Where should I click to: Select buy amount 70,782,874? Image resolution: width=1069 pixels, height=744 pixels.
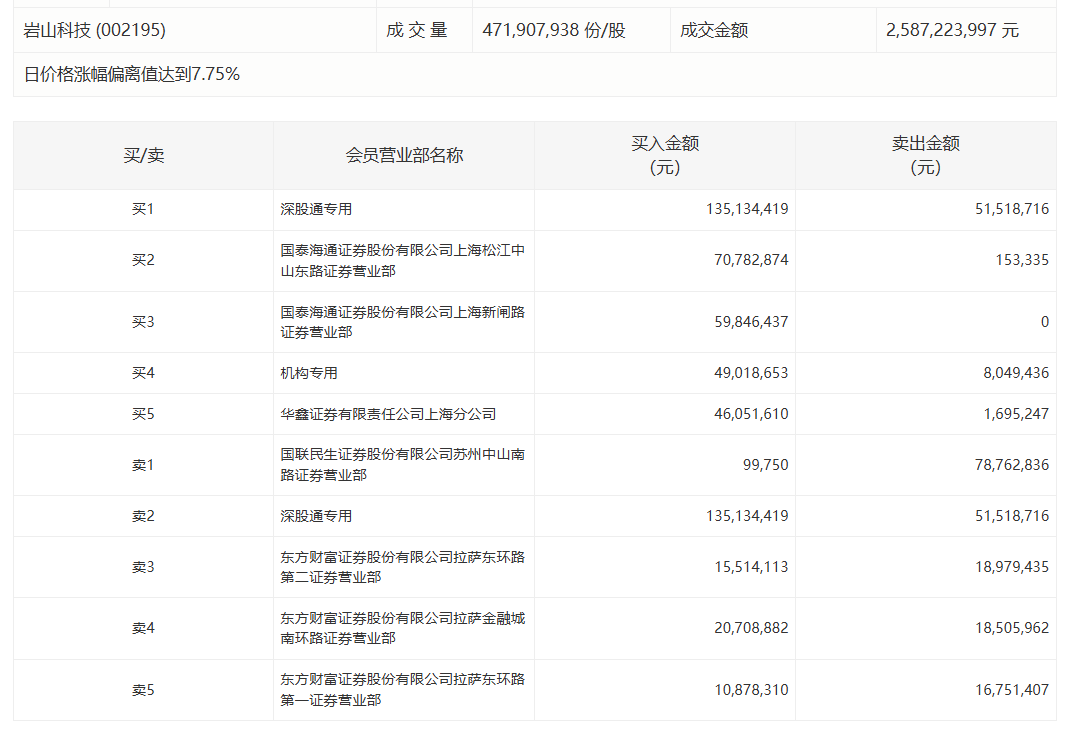click(751, 261)
